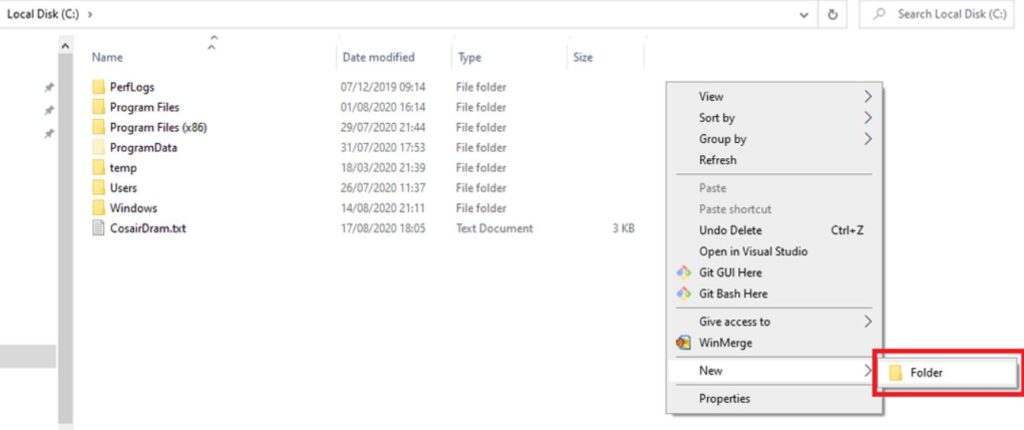Image resolution: width=1024 pixels, height=430 pixels.
Task: Choose Properties in context menu
Action: [775, 399]
